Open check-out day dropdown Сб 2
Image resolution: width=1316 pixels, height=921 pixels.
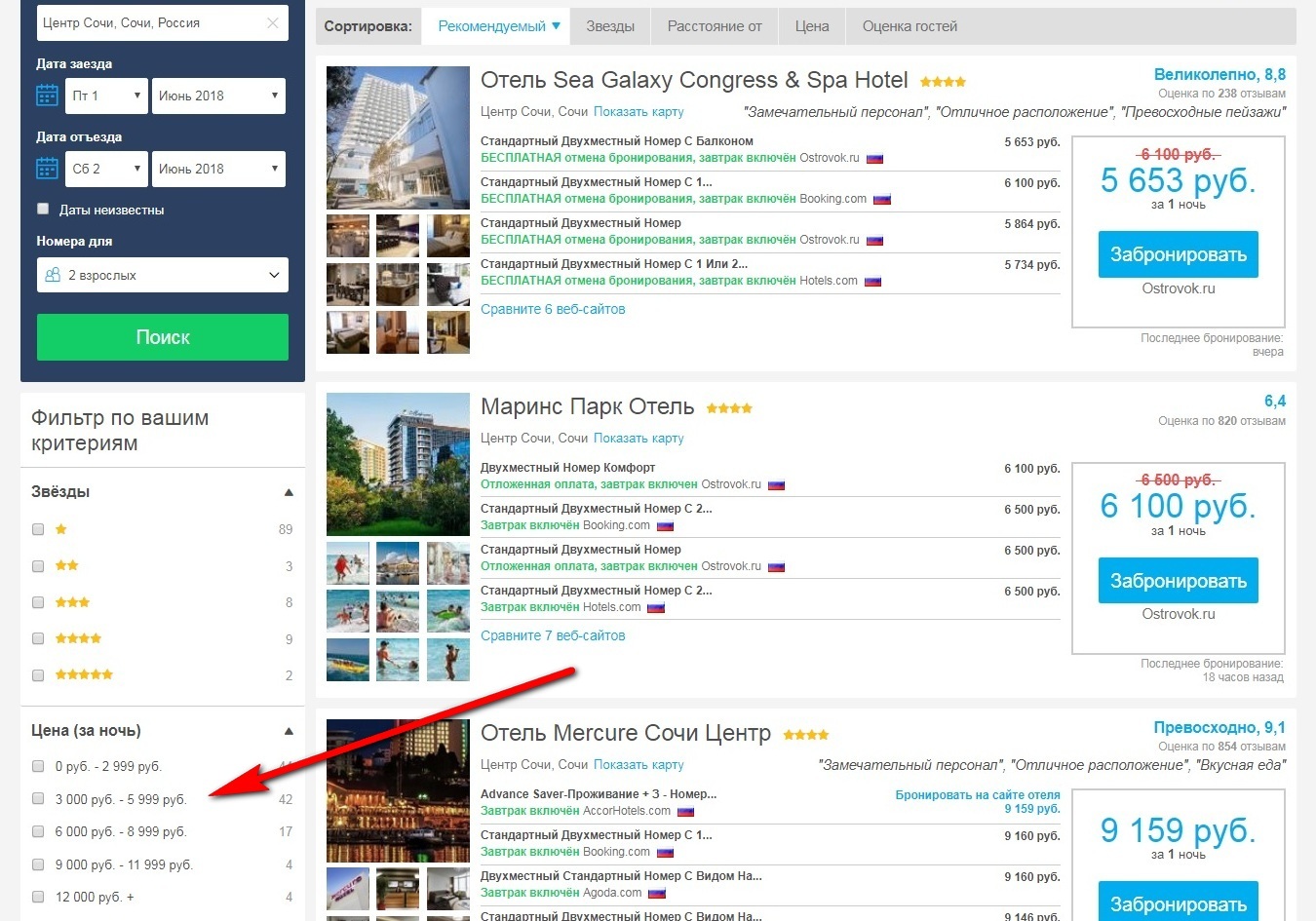pyautogui.click(x=106, y=169)
